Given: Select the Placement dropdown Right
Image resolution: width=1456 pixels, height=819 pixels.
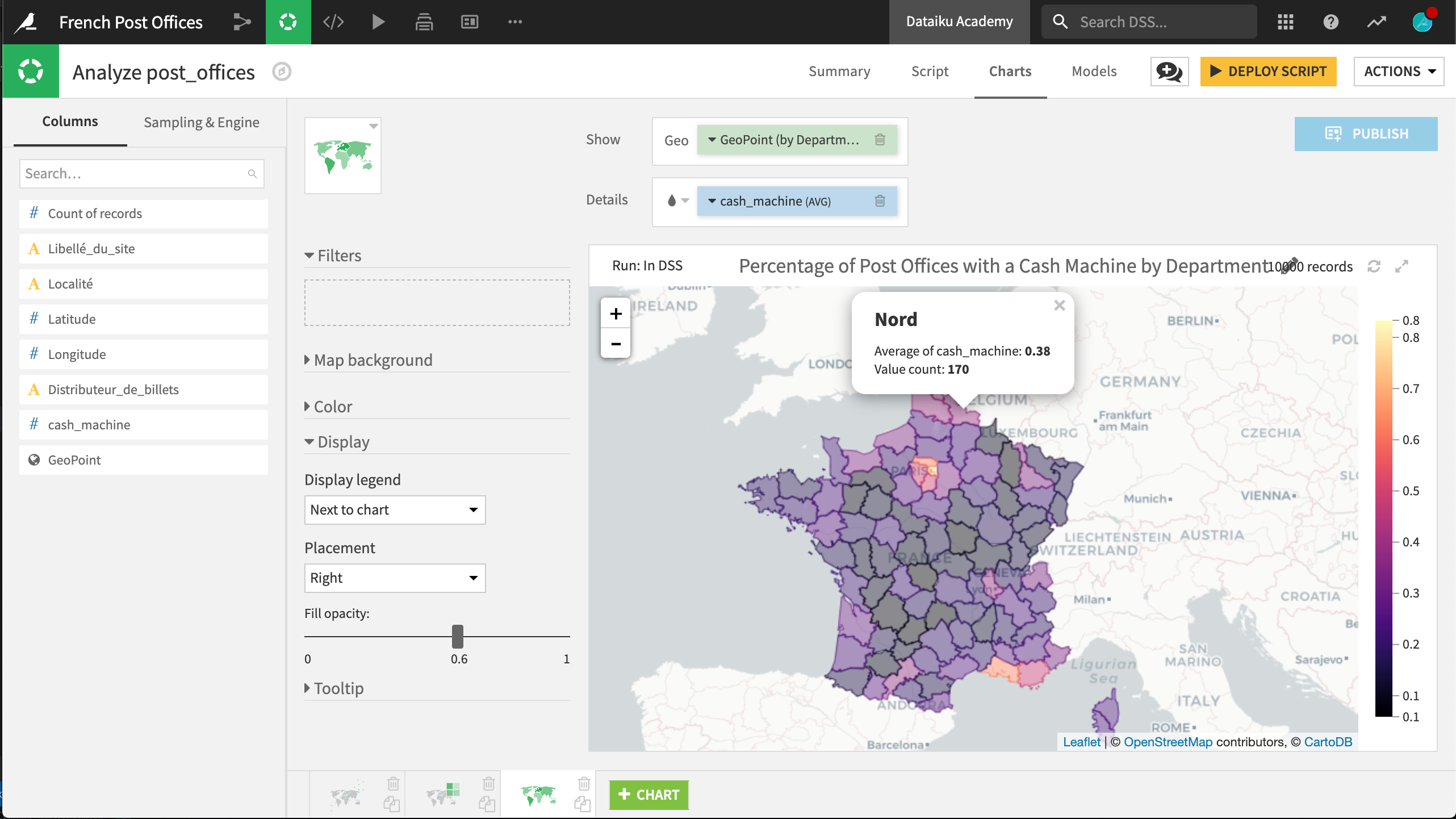Looking at the screenshot, I should coord(394,577).
